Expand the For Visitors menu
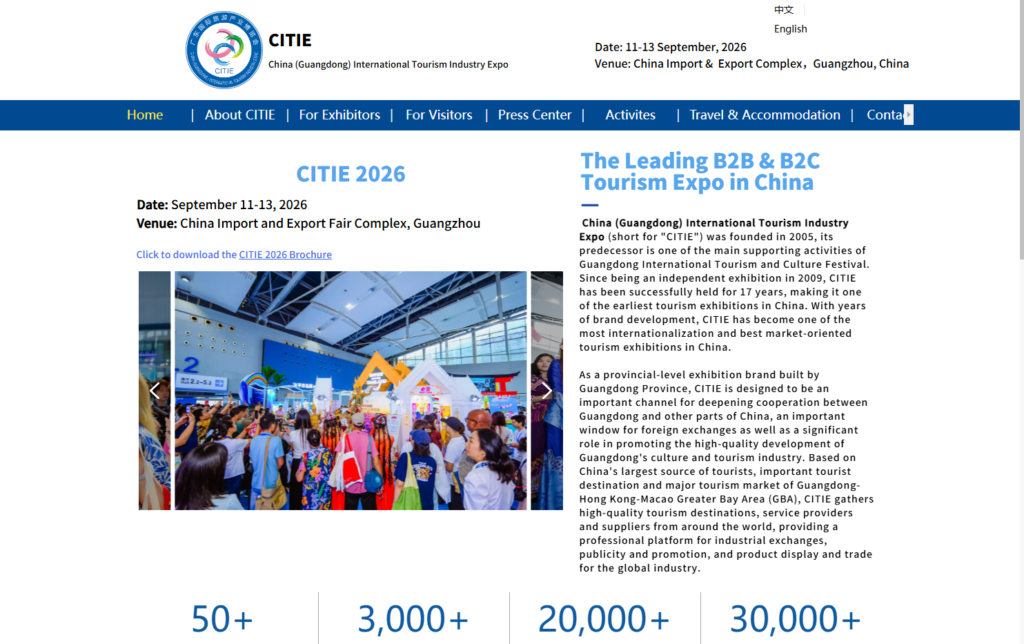Viewport: 1024px width, 644px height. [x=439, y=115]
